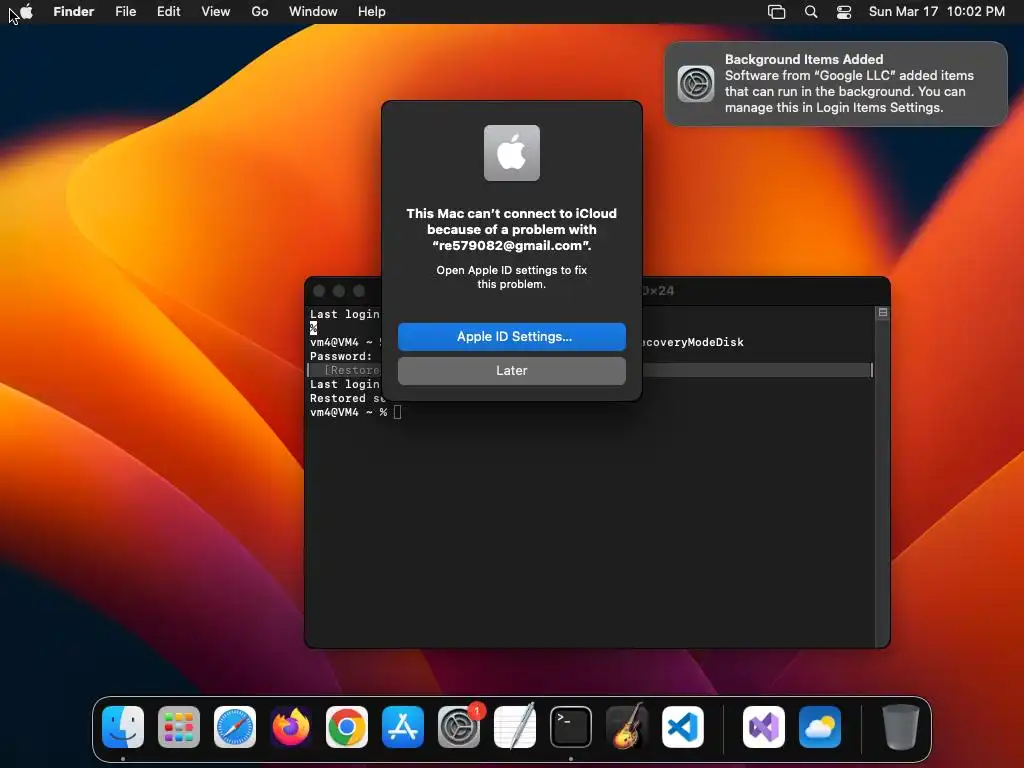Open the Background Items Added notification

(836, 84)
